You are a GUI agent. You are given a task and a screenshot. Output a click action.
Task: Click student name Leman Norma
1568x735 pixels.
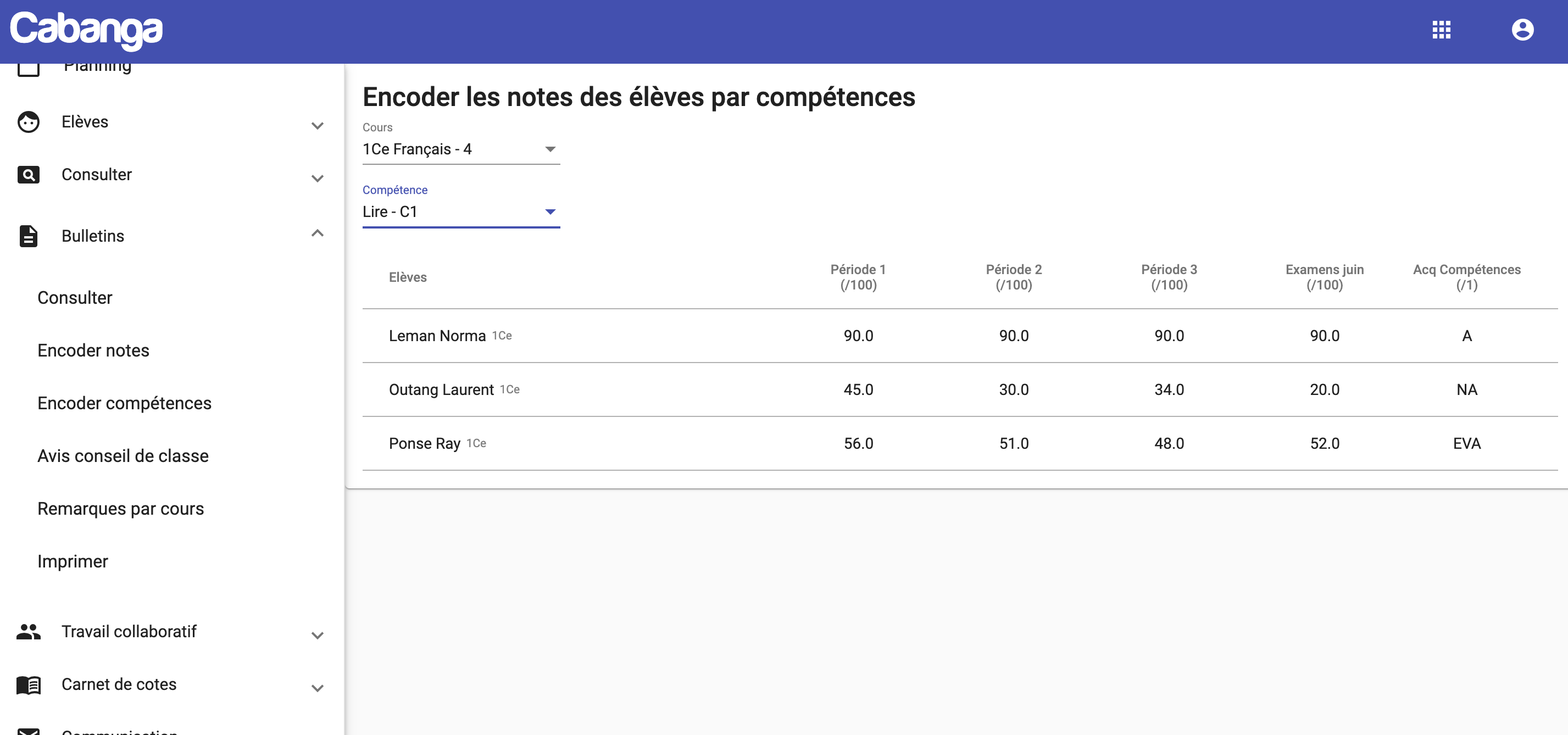pyautogui.click(x=437, y=336)
